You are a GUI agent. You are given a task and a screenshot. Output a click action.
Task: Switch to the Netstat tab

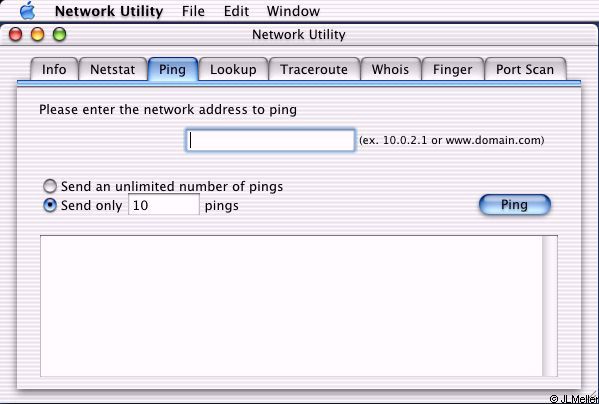pyautogui.click(x=112, y=69)
